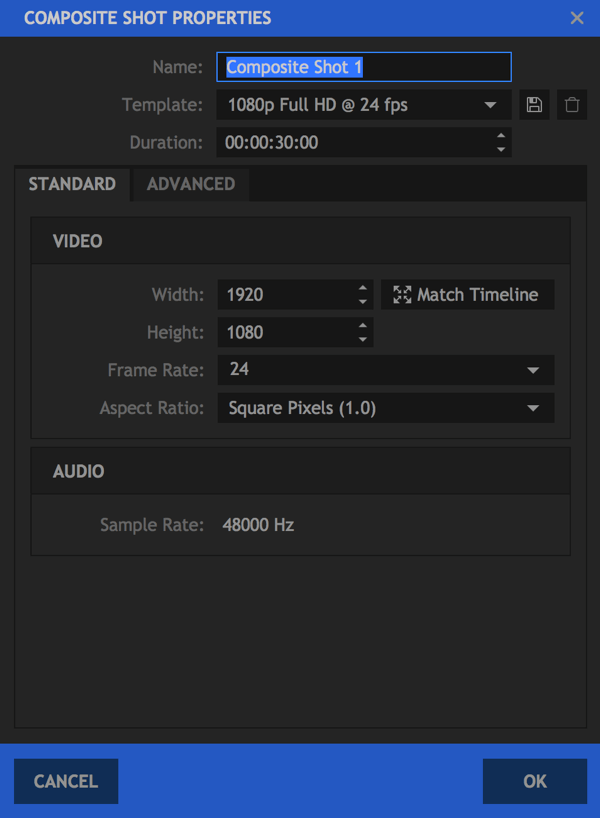
Task: Open the Aspect Ratio dropdown
Action: (x=386, y=408)
